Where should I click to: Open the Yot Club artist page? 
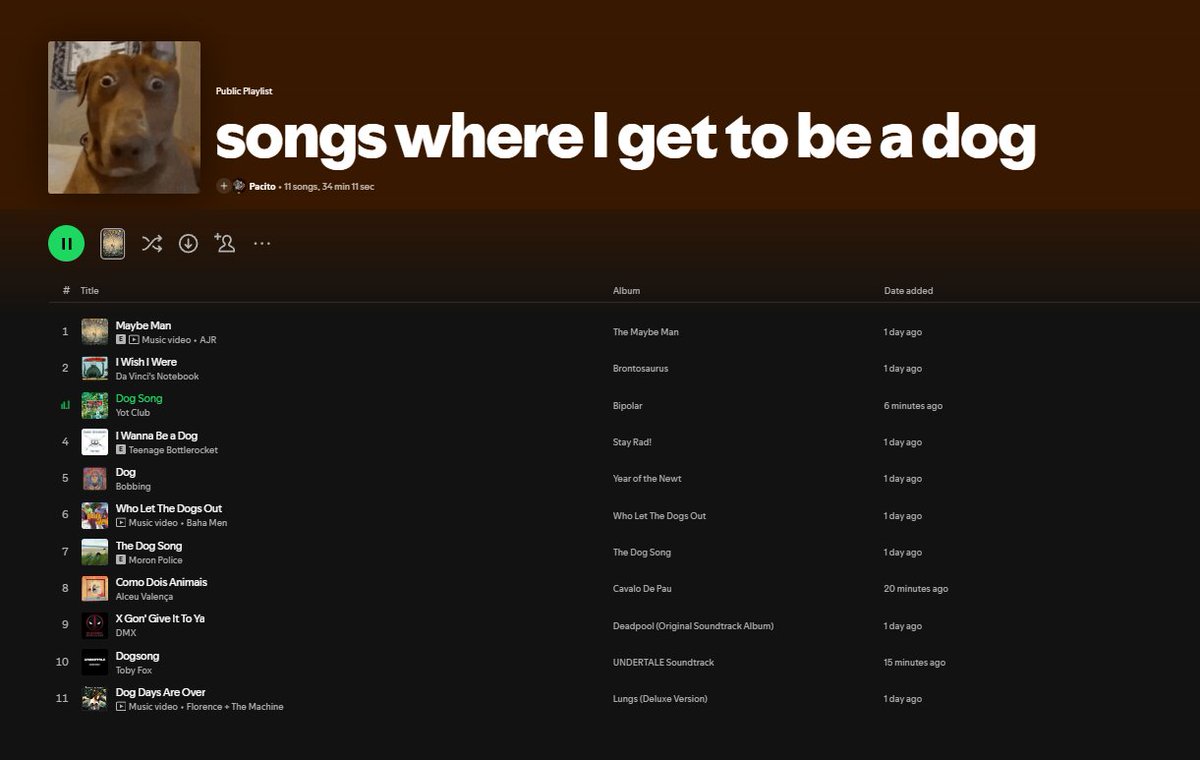[133, 413]
